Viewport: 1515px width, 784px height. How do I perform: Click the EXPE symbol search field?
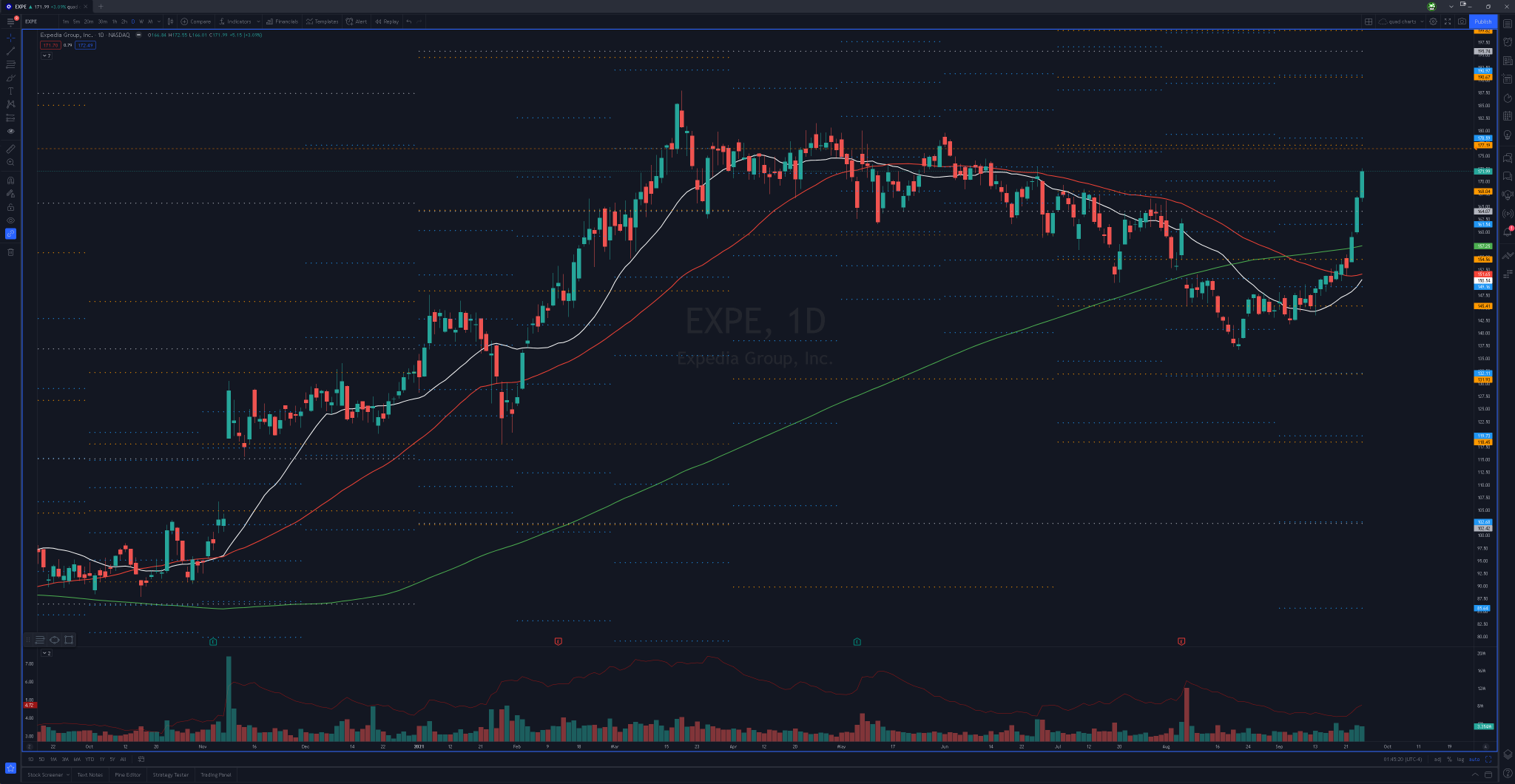(40, 21)
